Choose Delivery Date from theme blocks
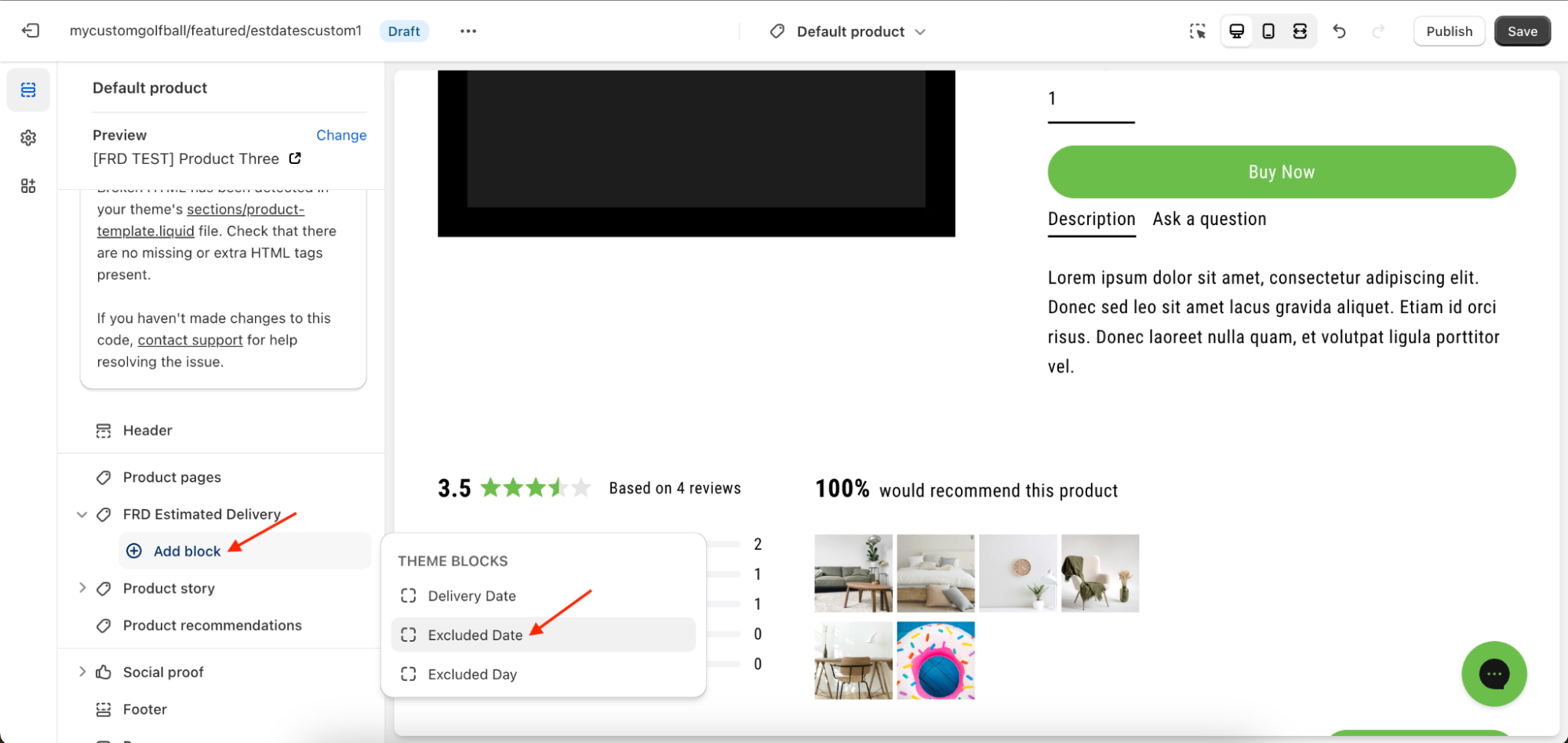The height and width of the screenshot is (743, 1568). [x=471, y=596]
